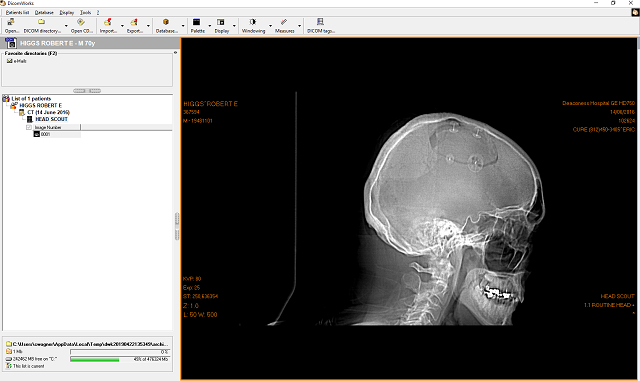Select the CT (14 June 2016) study
Viewport: 640px width, 381px height.
48,112
